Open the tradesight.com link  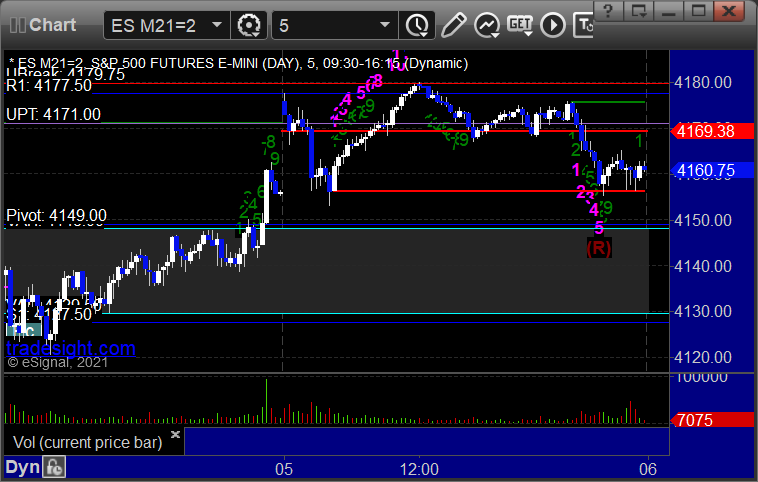click(71, 348)
